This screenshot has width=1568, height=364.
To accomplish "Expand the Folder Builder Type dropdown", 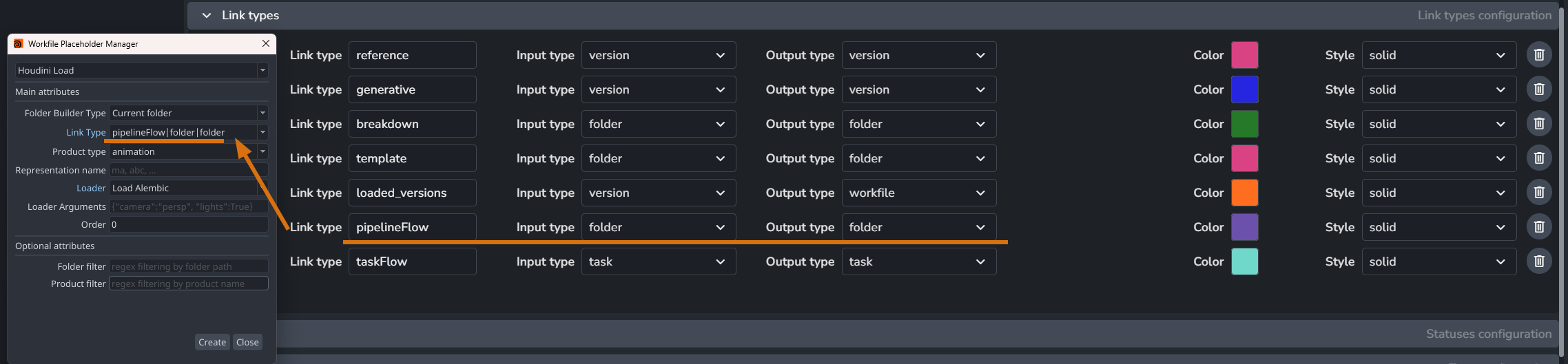I will coord(188,113).
